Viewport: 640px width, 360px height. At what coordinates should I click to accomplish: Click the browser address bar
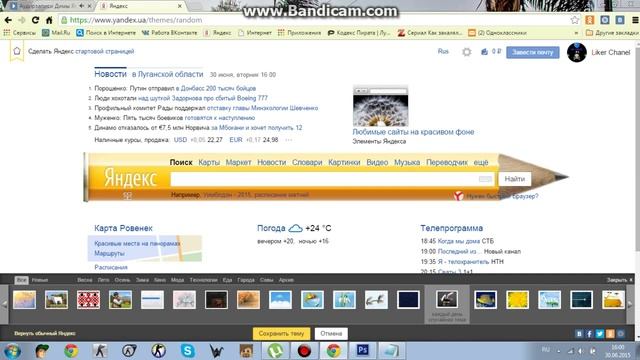[x=314, y=20]
